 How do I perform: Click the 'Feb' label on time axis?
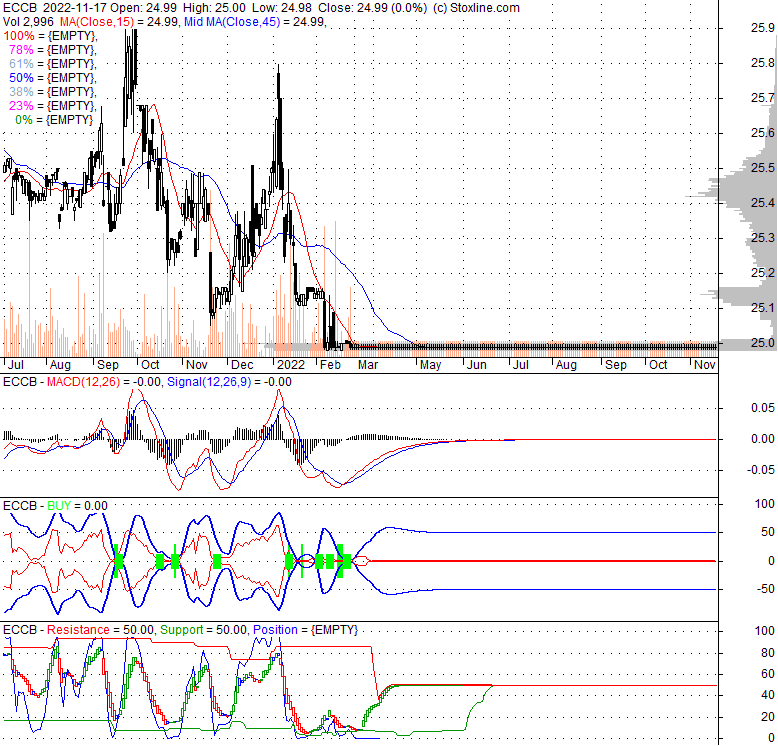[x=330, y=365]
